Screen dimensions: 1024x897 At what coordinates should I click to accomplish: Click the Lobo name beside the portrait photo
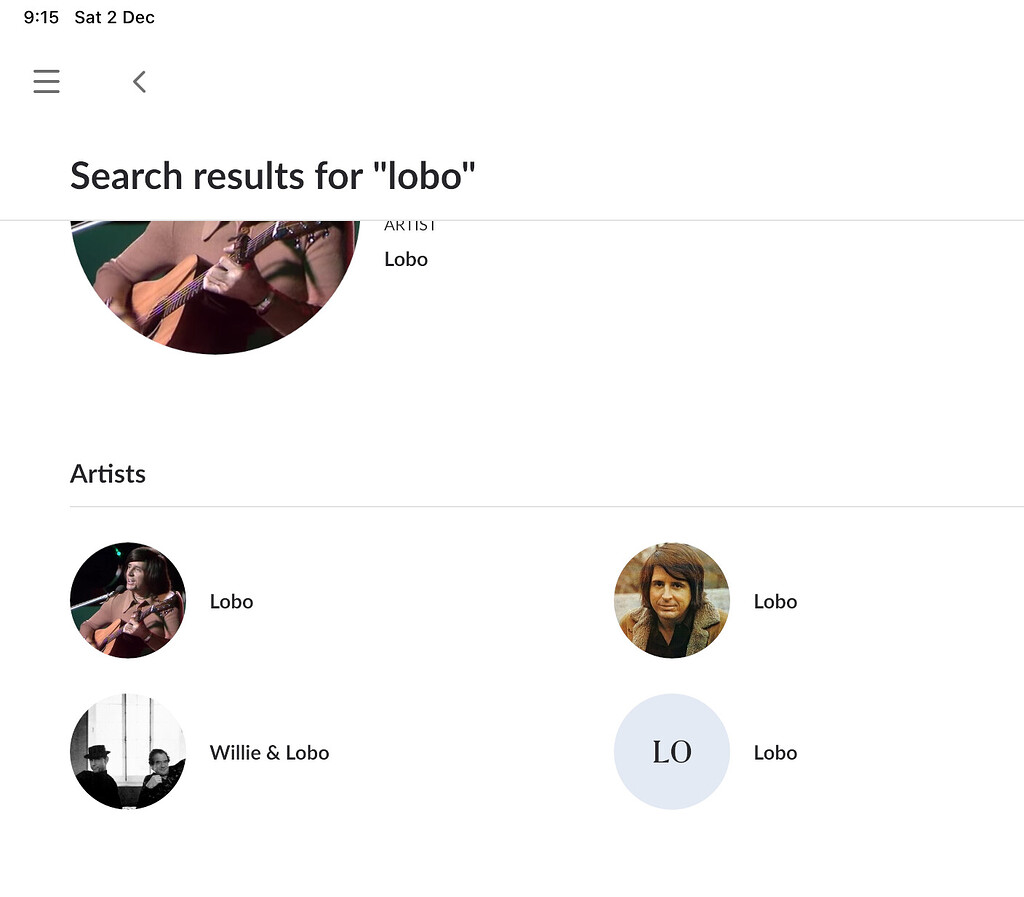click(x=775, y=601)
